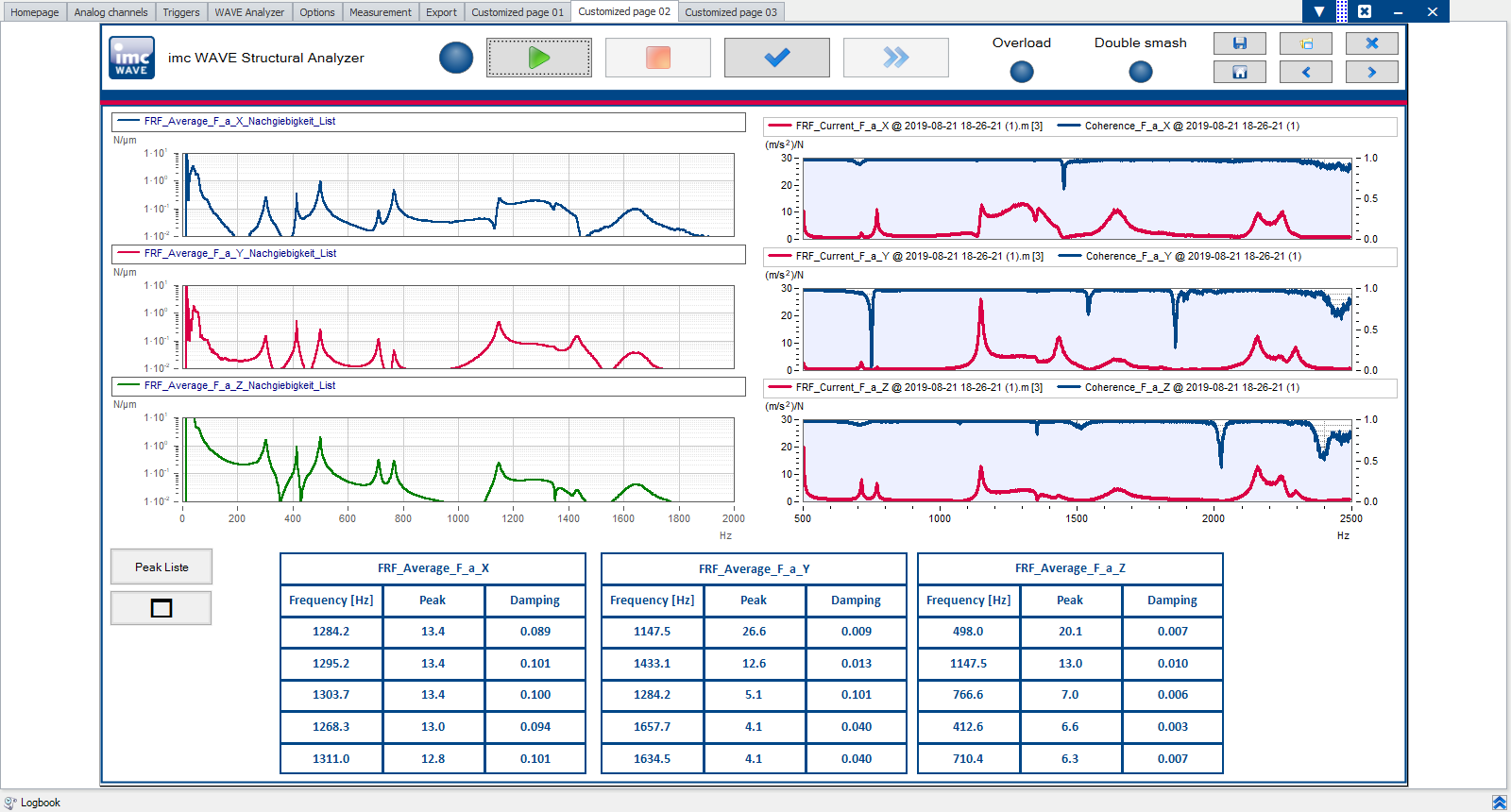Select the 1284.2 frequency cell in FRF_Average_F_a_X
This screenshot has width=1511, height=812.
331,632
